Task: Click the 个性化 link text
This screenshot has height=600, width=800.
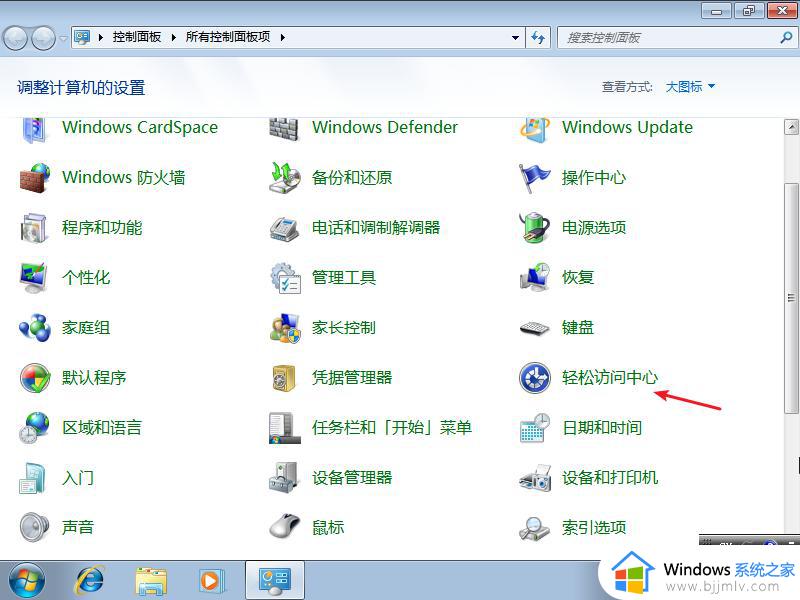Action: click(x=86, y=278)
